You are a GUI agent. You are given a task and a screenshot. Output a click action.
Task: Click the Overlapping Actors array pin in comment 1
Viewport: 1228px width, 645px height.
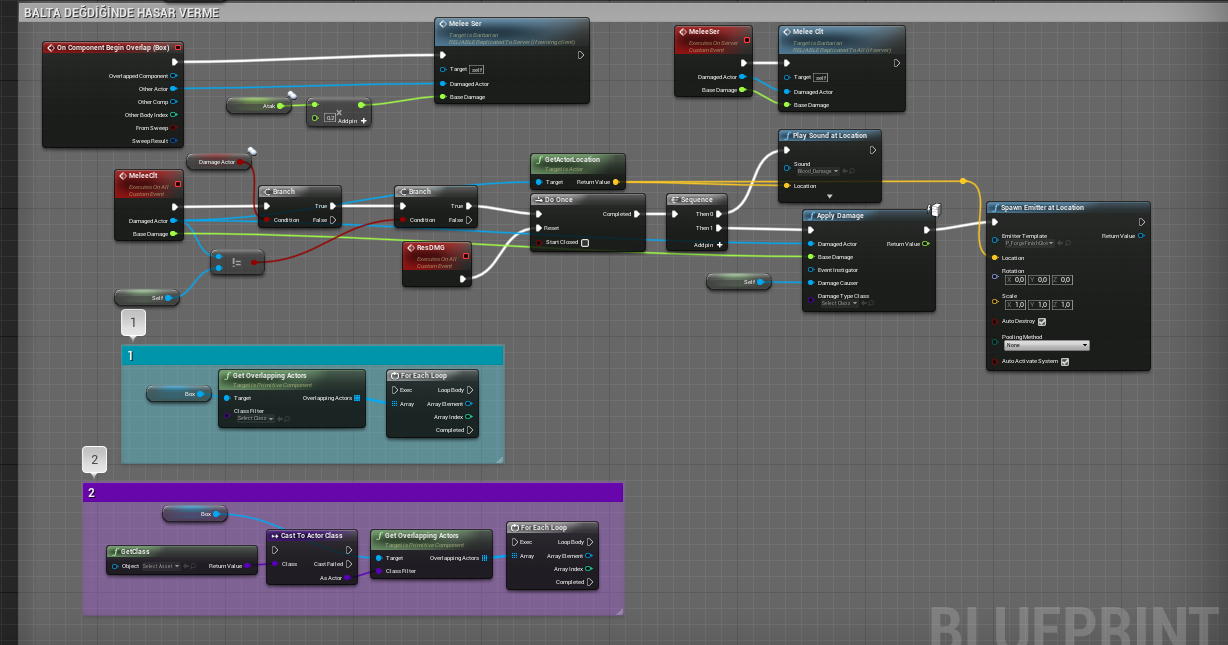[x=357, y=398]
